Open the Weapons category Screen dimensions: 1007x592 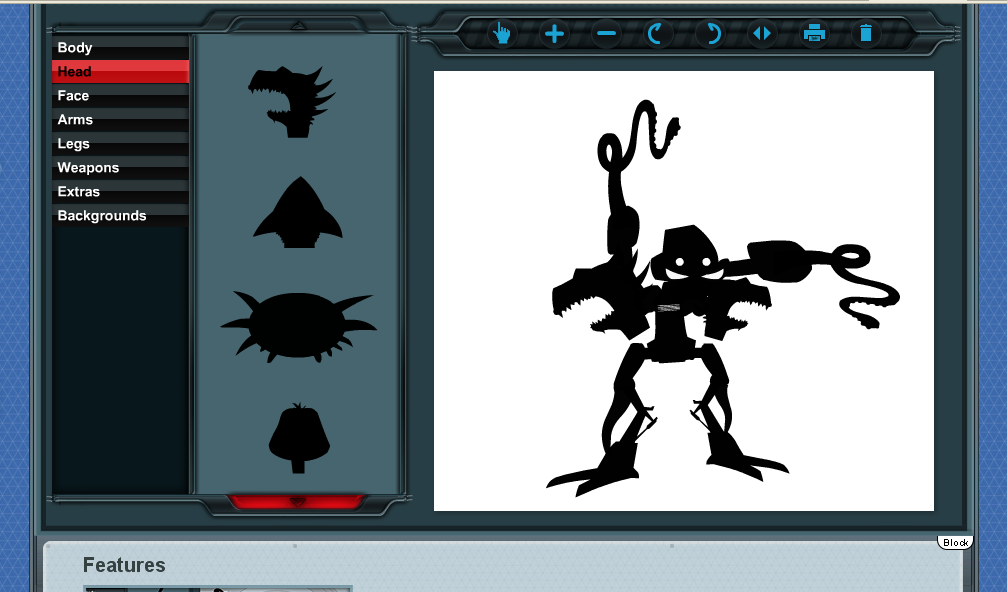coord(120,168)
